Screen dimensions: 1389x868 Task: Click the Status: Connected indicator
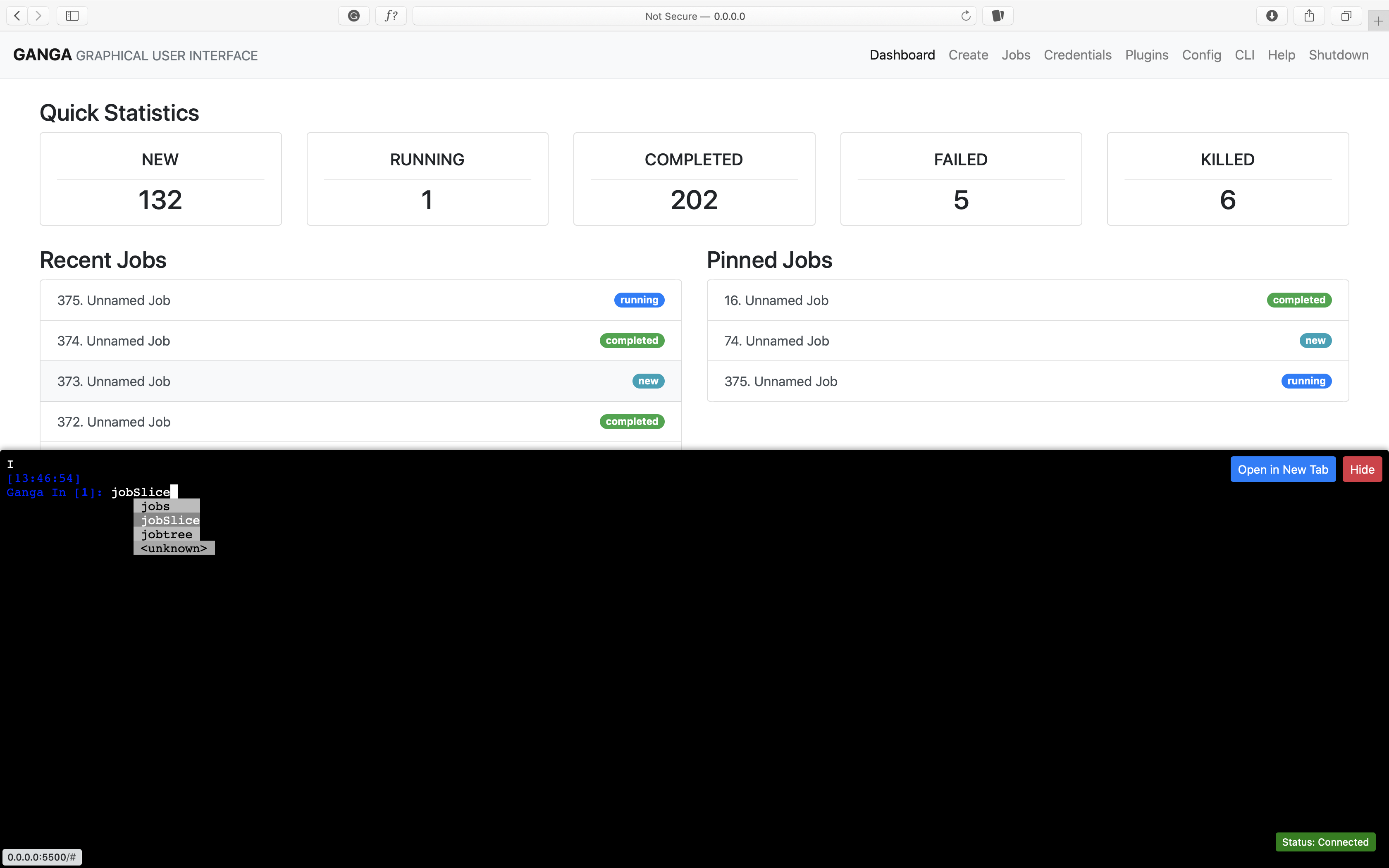click(1324, 842)
